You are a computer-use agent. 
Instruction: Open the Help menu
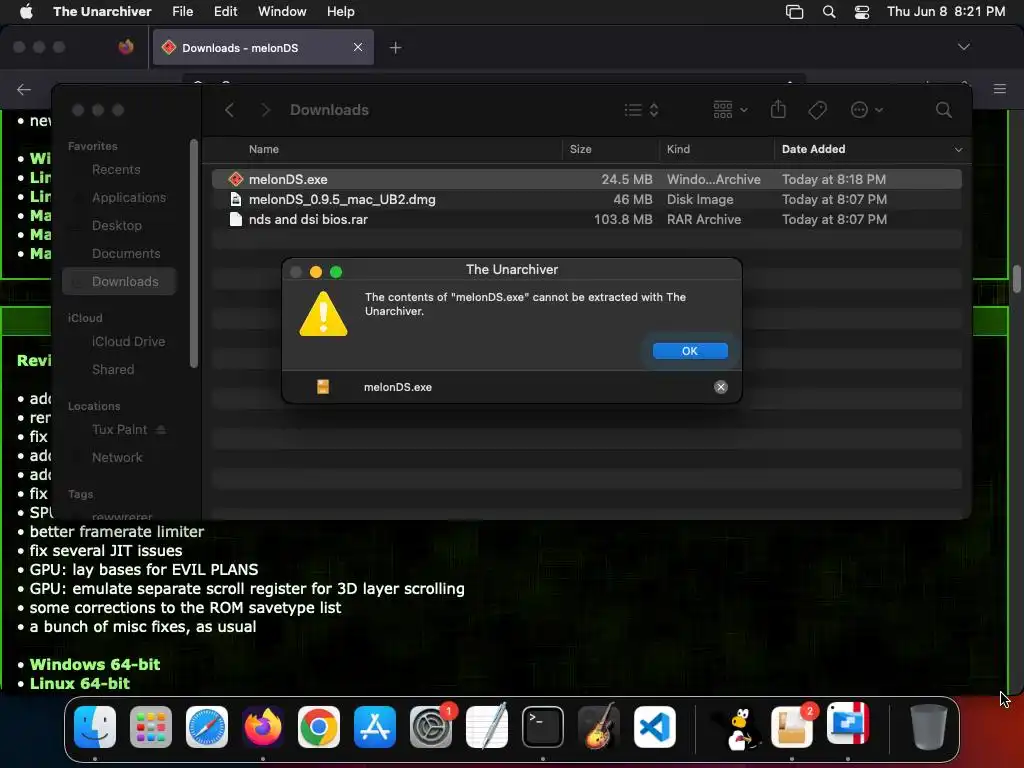(340, 11)
